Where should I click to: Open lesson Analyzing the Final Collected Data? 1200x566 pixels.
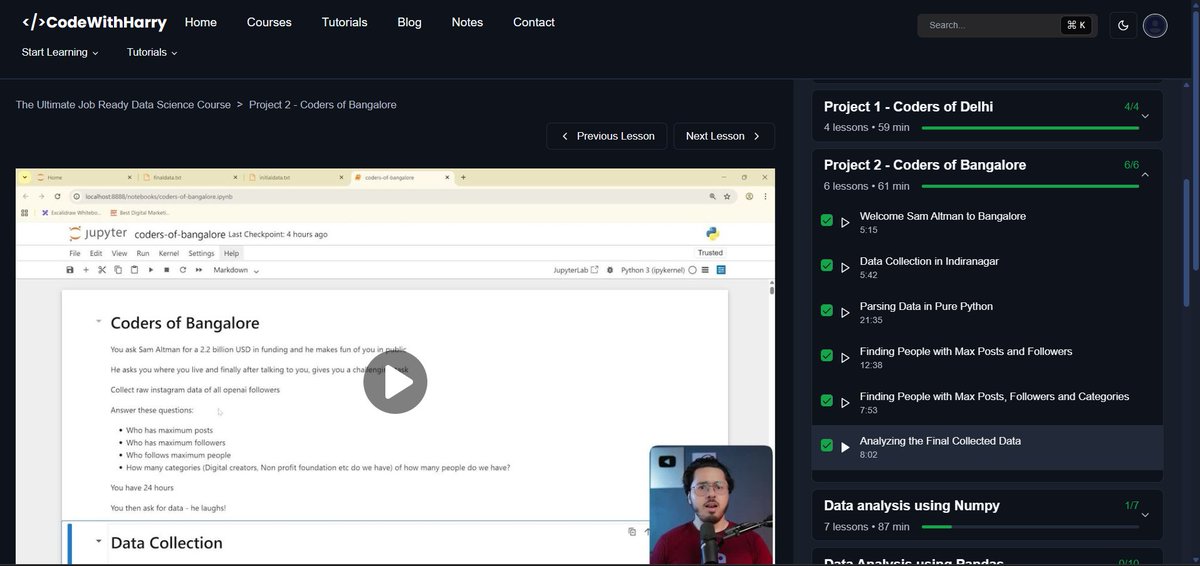(x=940, y=440)
